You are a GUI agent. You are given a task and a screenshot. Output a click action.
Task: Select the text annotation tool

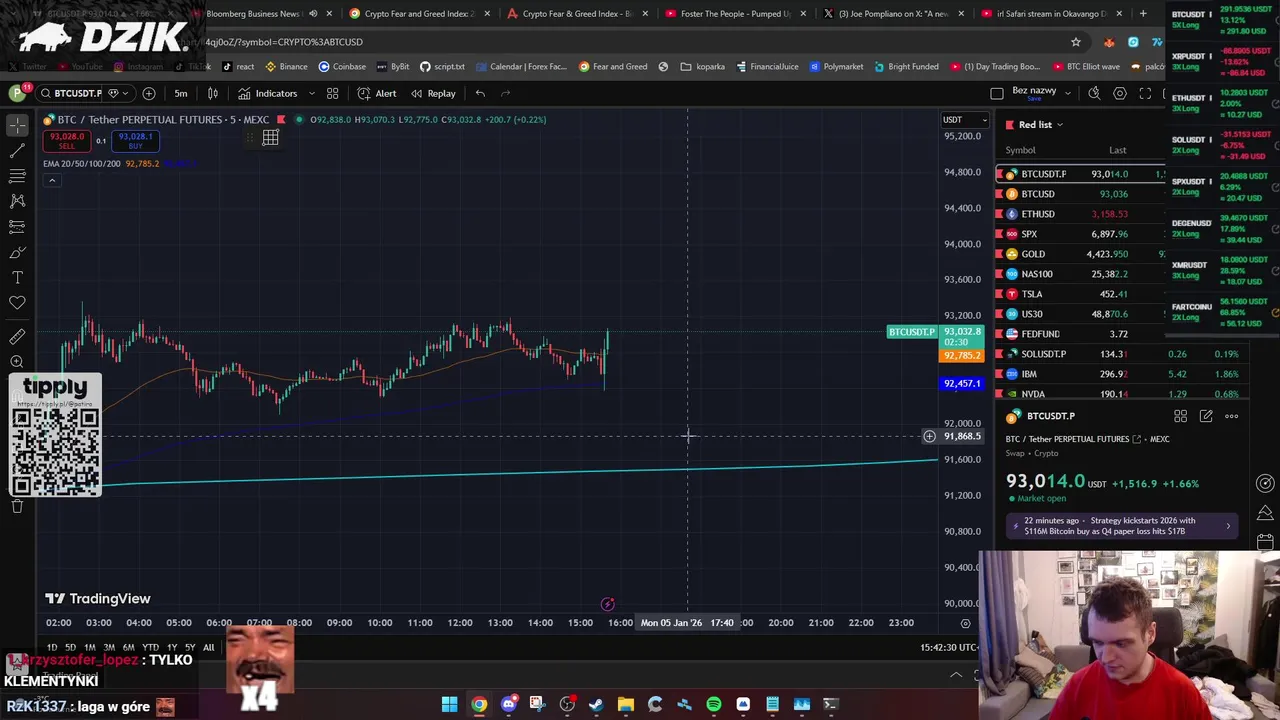(x=17, y=277)
